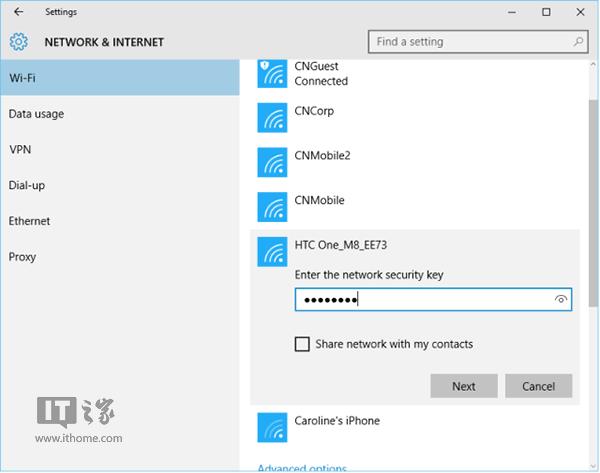Click Caroline's iPhone Wi-Fi icon
The image size is (600, 473).
pyautogui.click(x=271, y=427)
